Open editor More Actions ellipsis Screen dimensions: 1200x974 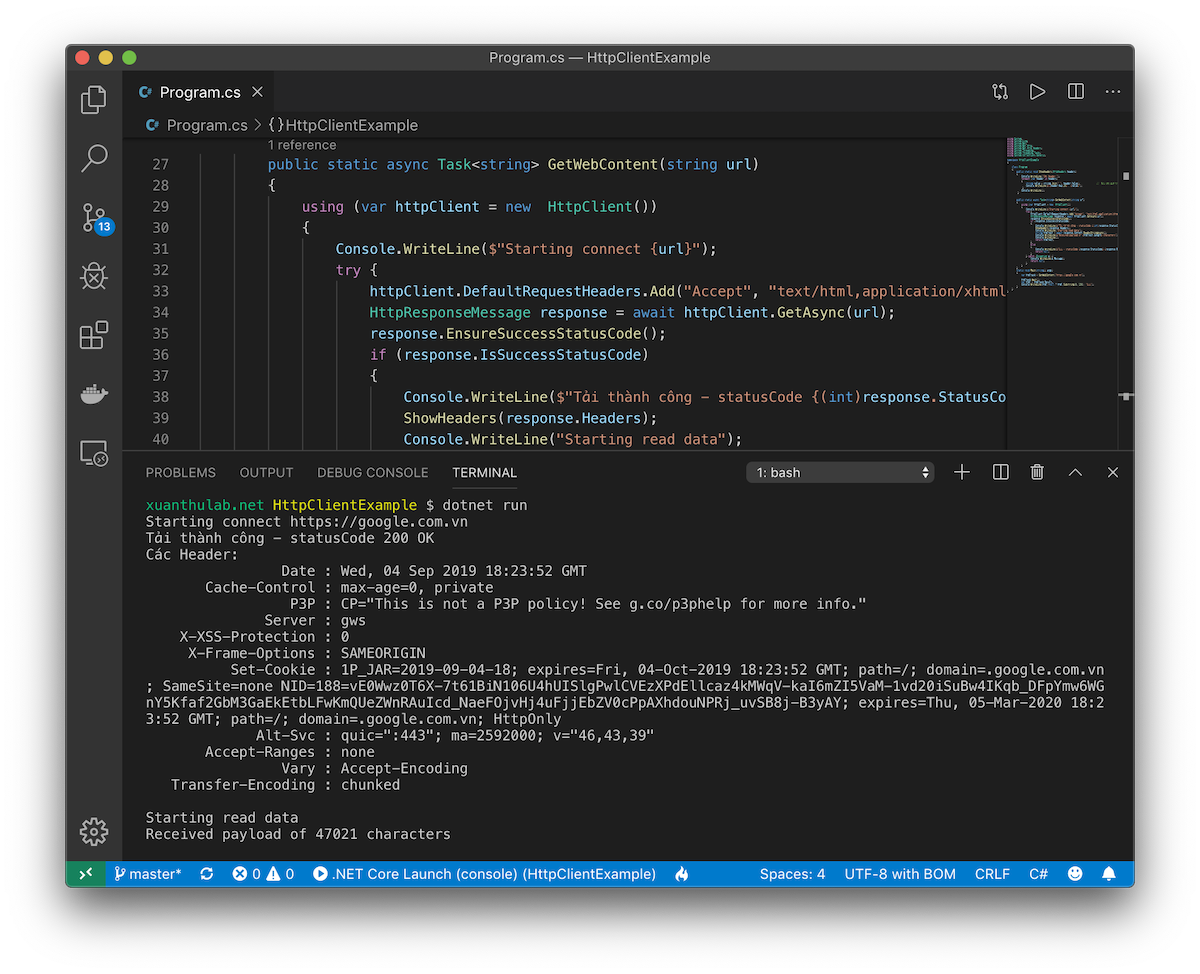[x=1113, y=92]
